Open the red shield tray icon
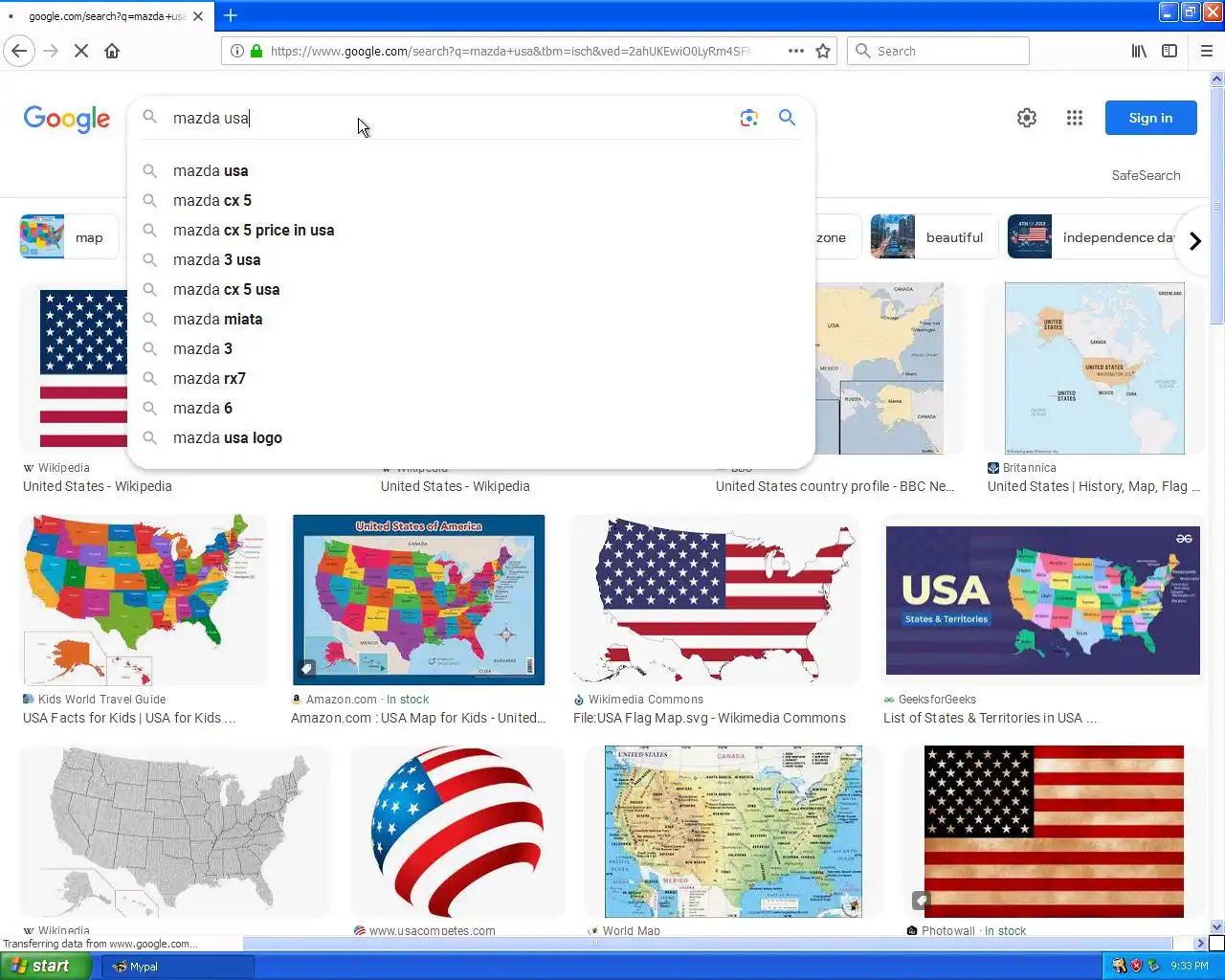This screenshot has height=980, width=1225. 1136,966
